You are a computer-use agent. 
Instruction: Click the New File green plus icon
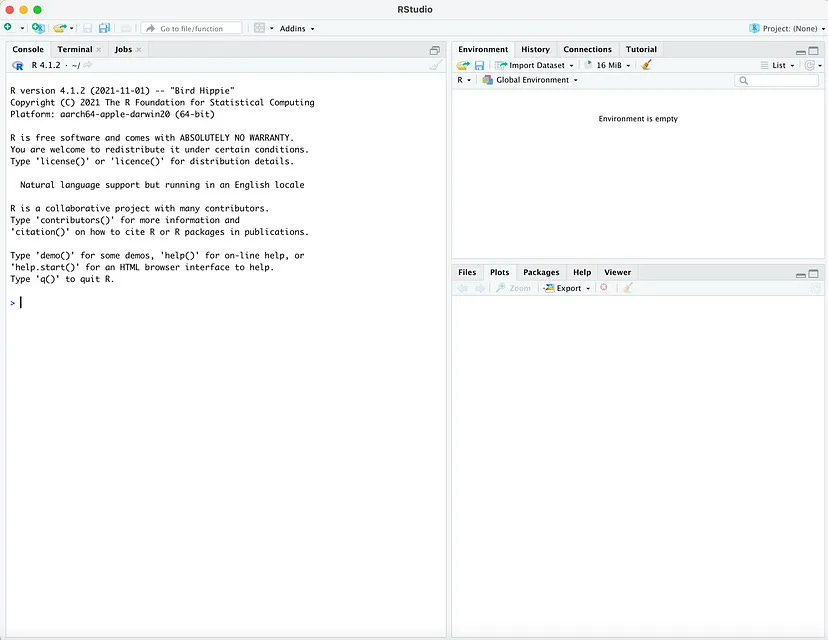pyautogui.click(x=8, y=27)
